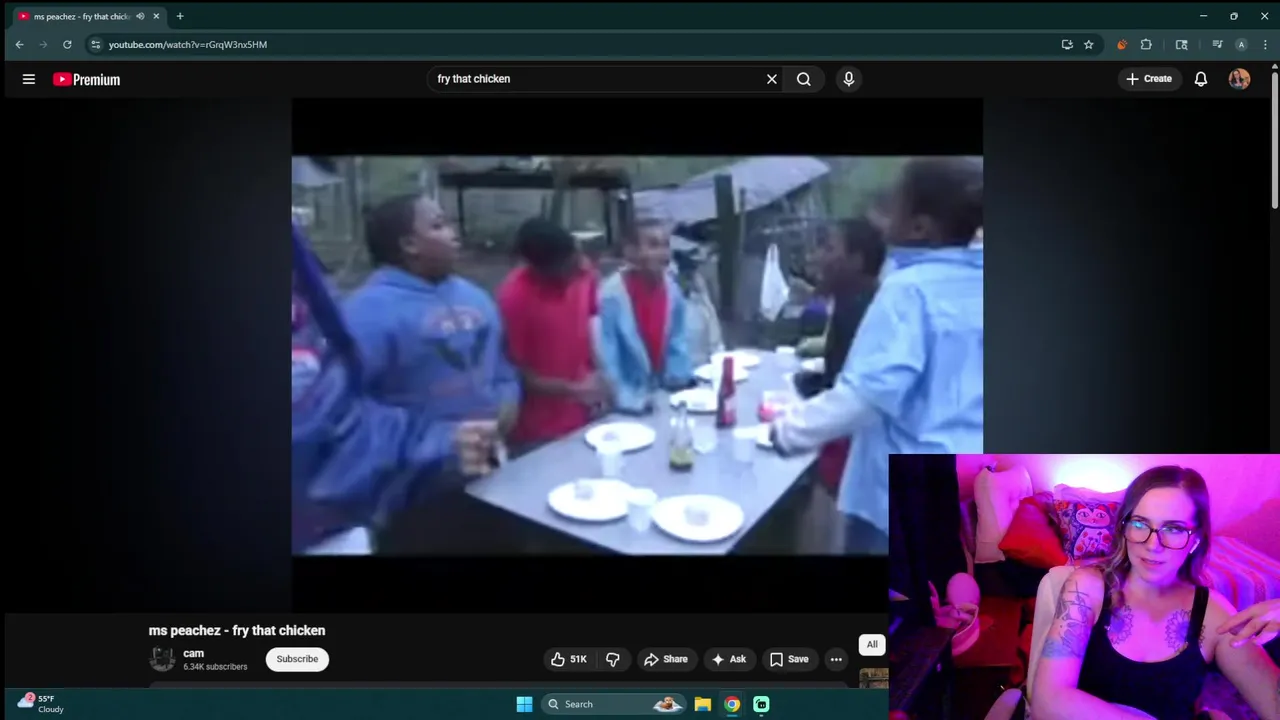Screen dimensions: 1280x720
Task: Open the Create button
Action: (1148, 79)
